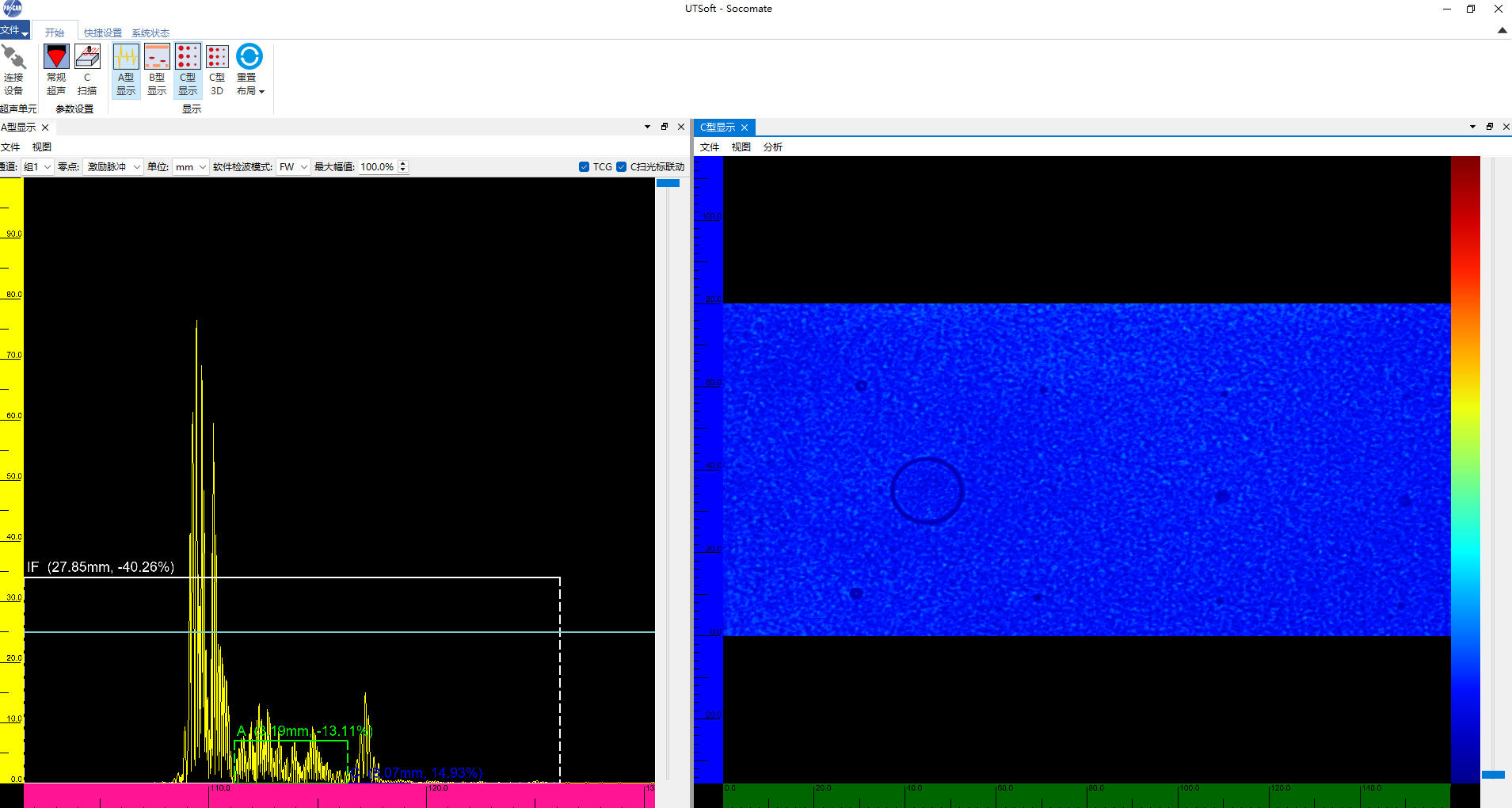1512x808 pixels.
Task: Click the 最大幅值 100.0% input field
Action: coord(378,167)
